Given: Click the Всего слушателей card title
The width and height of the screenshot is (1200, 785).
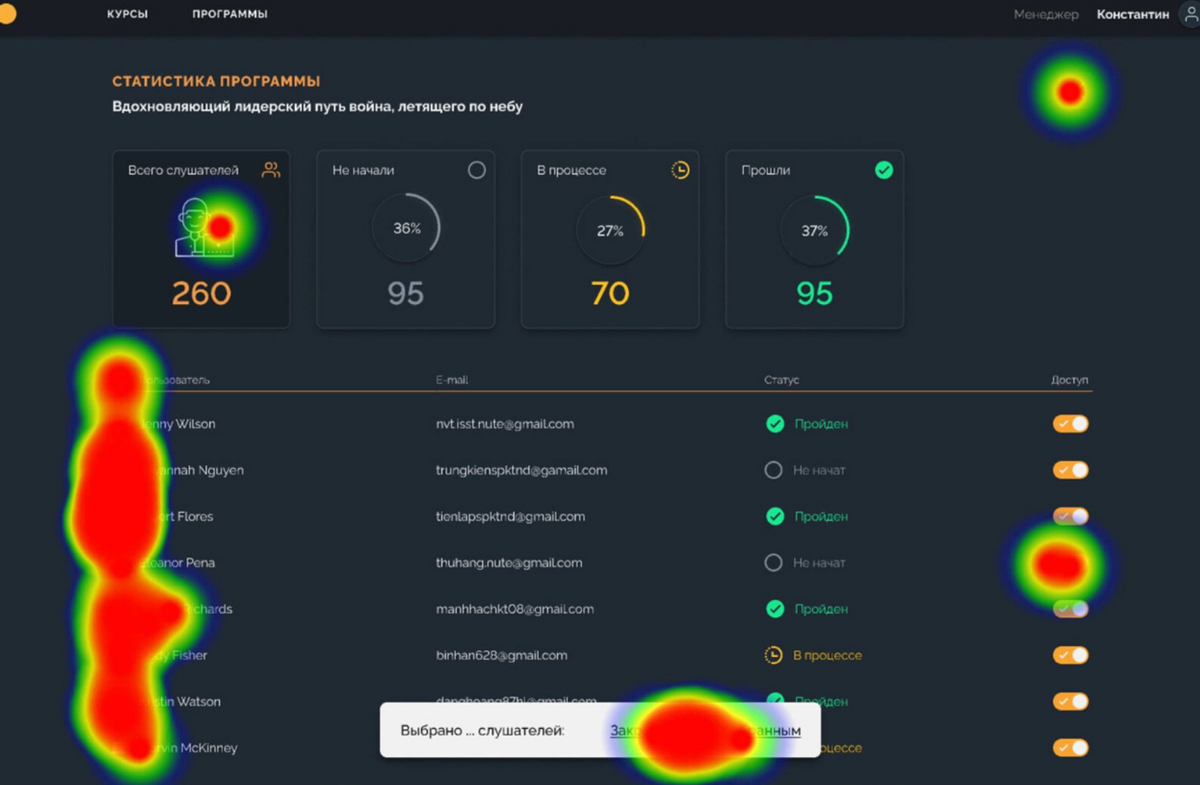Looking at the screenshot, I should click(183, 170).
